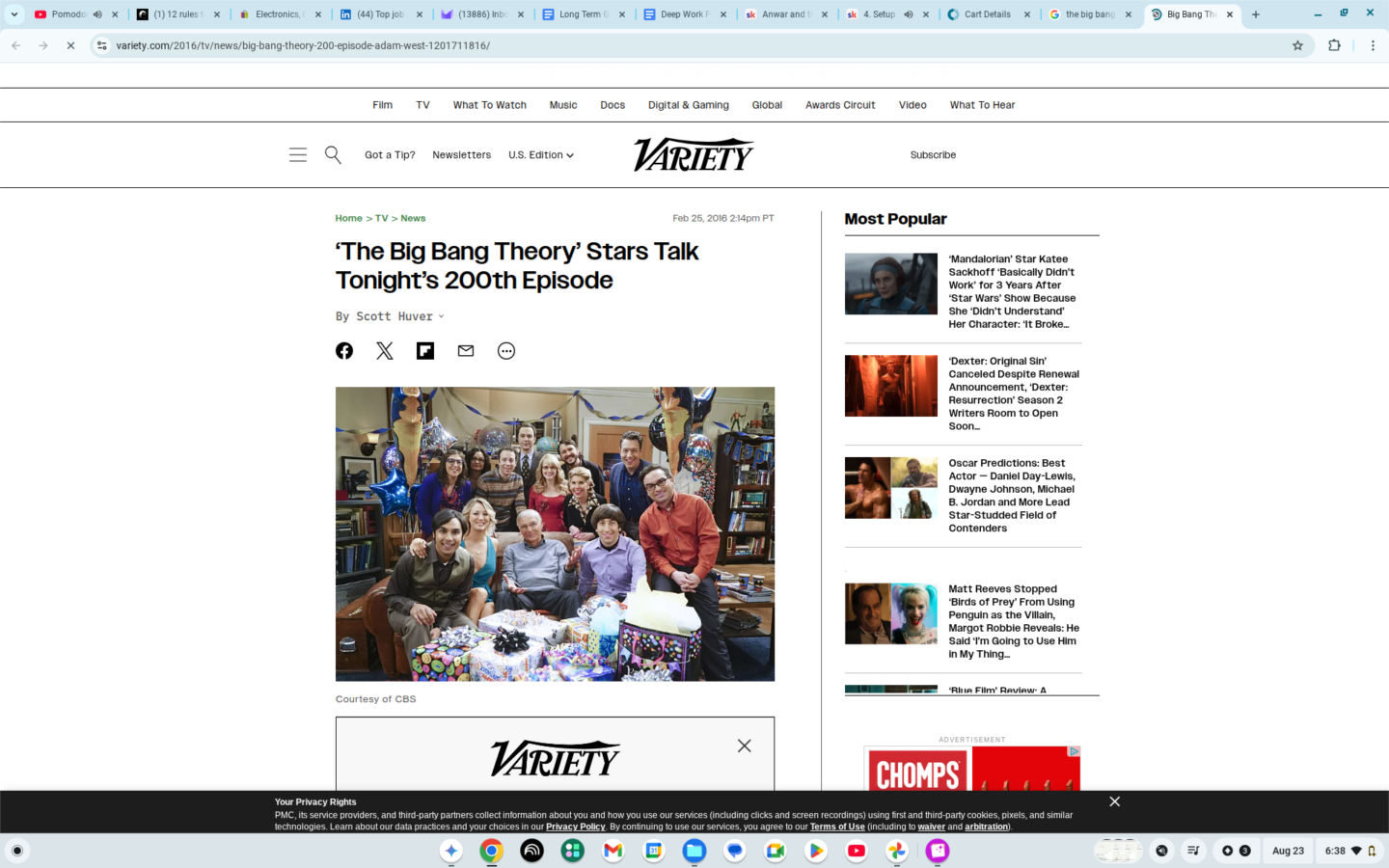Open the hamburger menu icon
The image size is (1389, 868).
click(x=298, y=154)
